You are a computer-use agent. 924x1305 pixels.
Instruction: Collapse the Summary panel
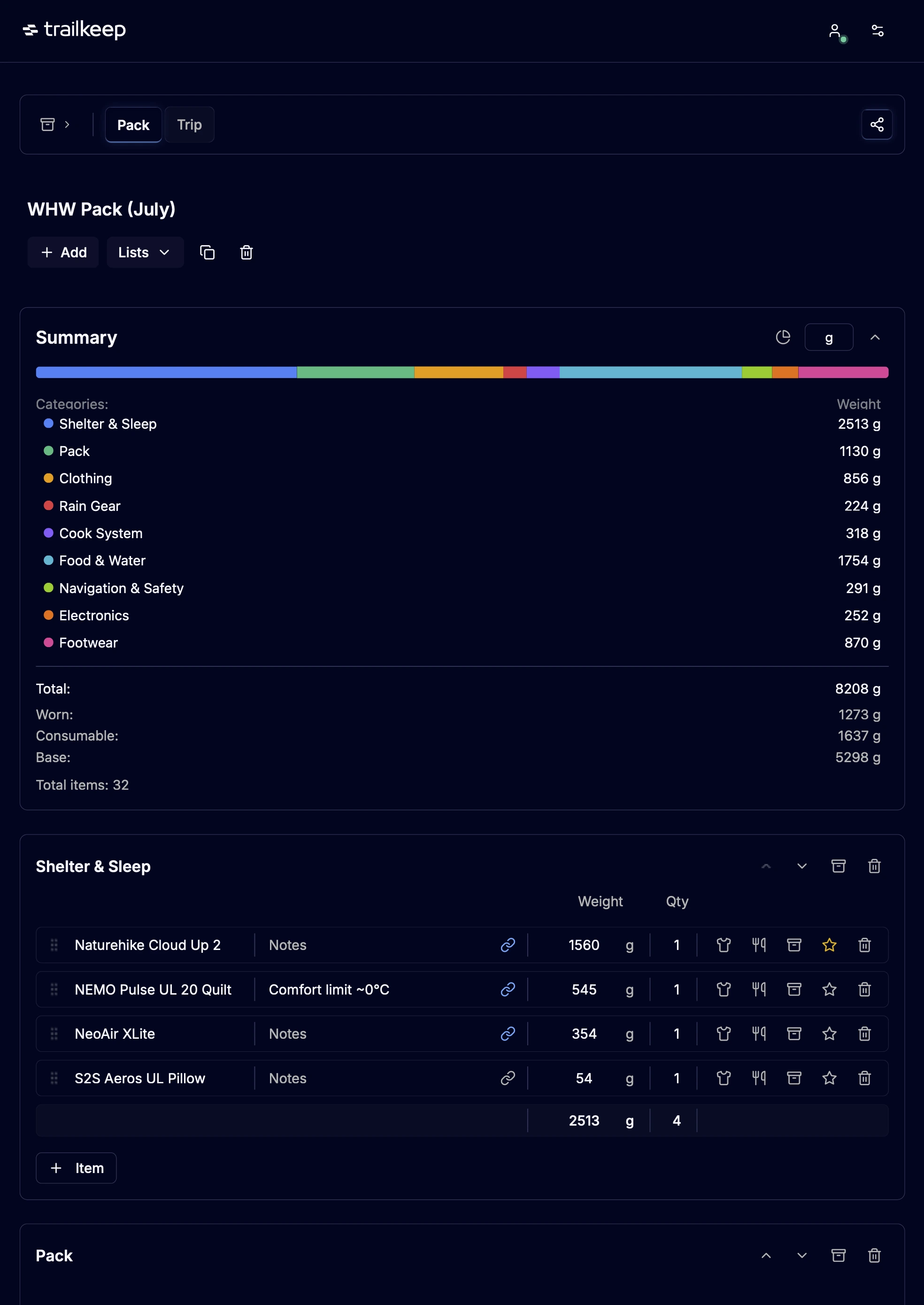pyautogui.click(x=875, y=337)
